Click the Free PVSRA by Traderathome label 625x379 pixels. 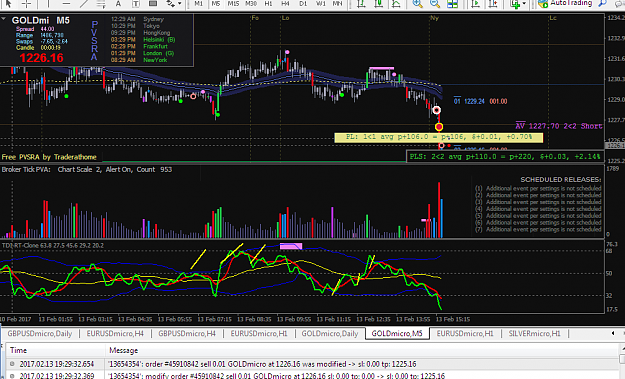(49, 157)
